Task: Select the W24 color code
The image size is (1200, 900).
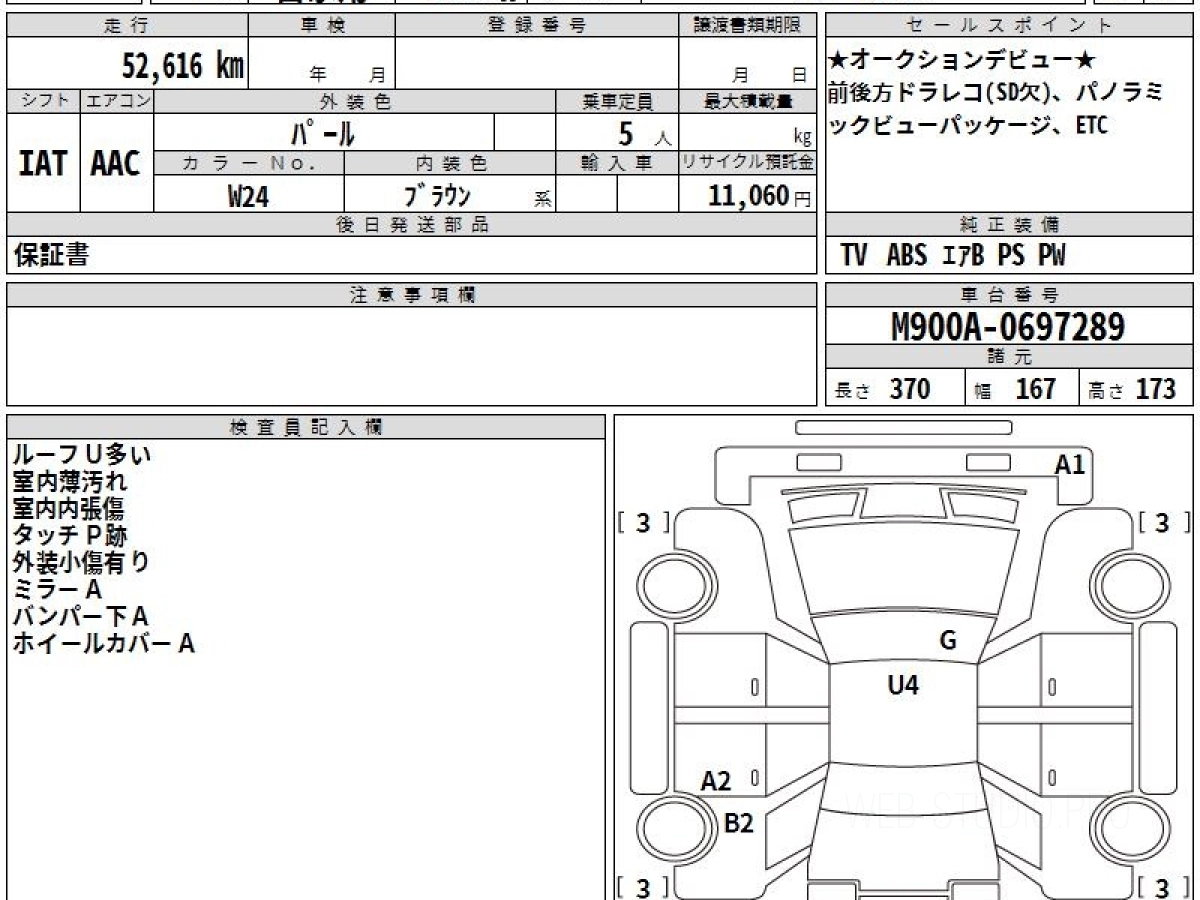Action: pos(248,196)
